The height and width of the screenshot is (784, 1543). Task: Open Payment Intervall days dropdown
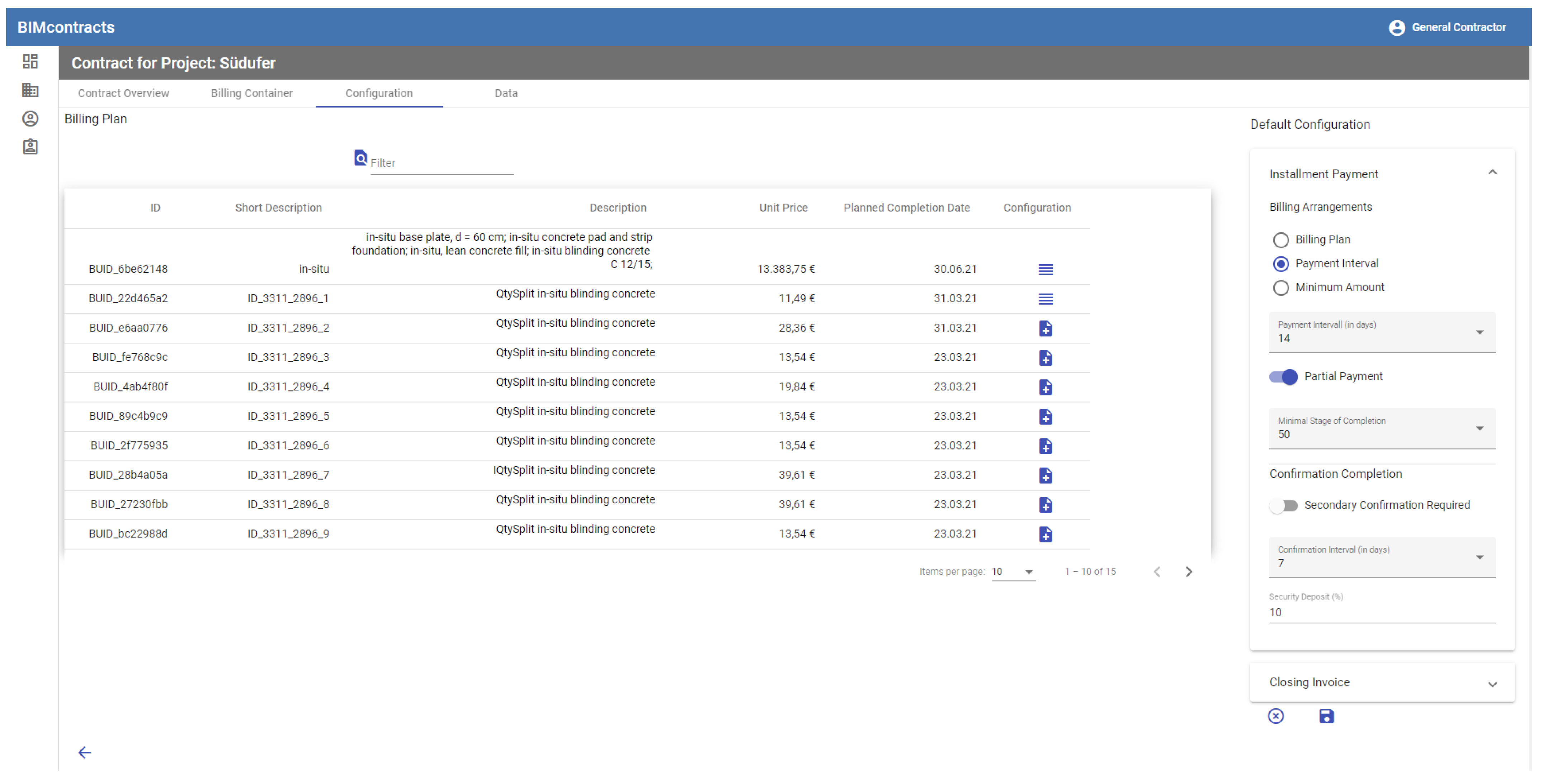coord(1381,333)
